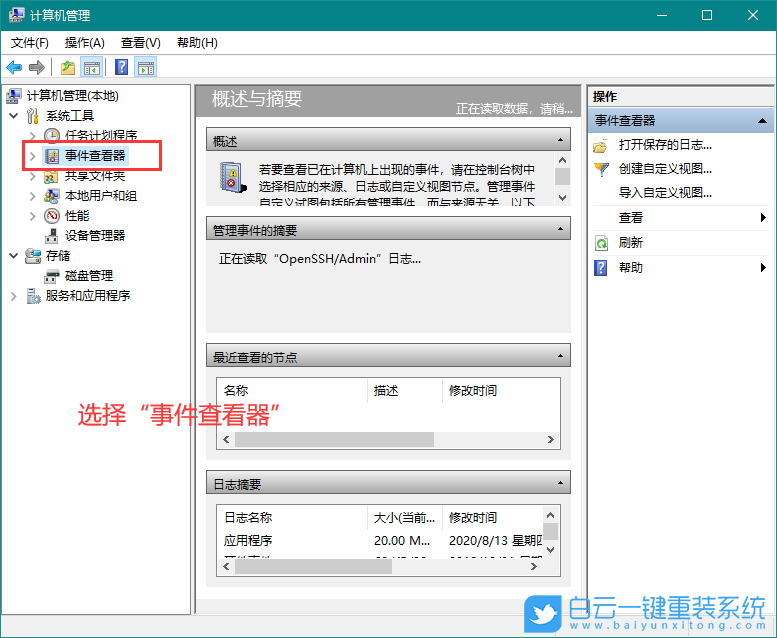777x638 pixels.
Task: Click the 应用程序 log row
Action: coord(381,541)
